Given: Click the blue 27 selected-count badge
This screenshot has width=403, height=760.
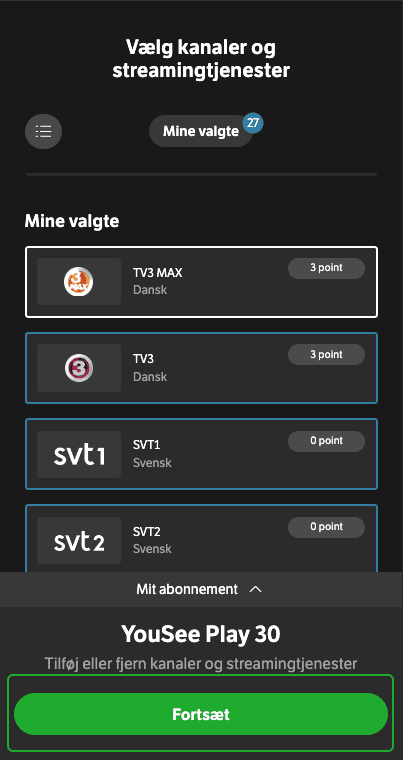Looking at the screenshot, I should (x=253, y=123).
